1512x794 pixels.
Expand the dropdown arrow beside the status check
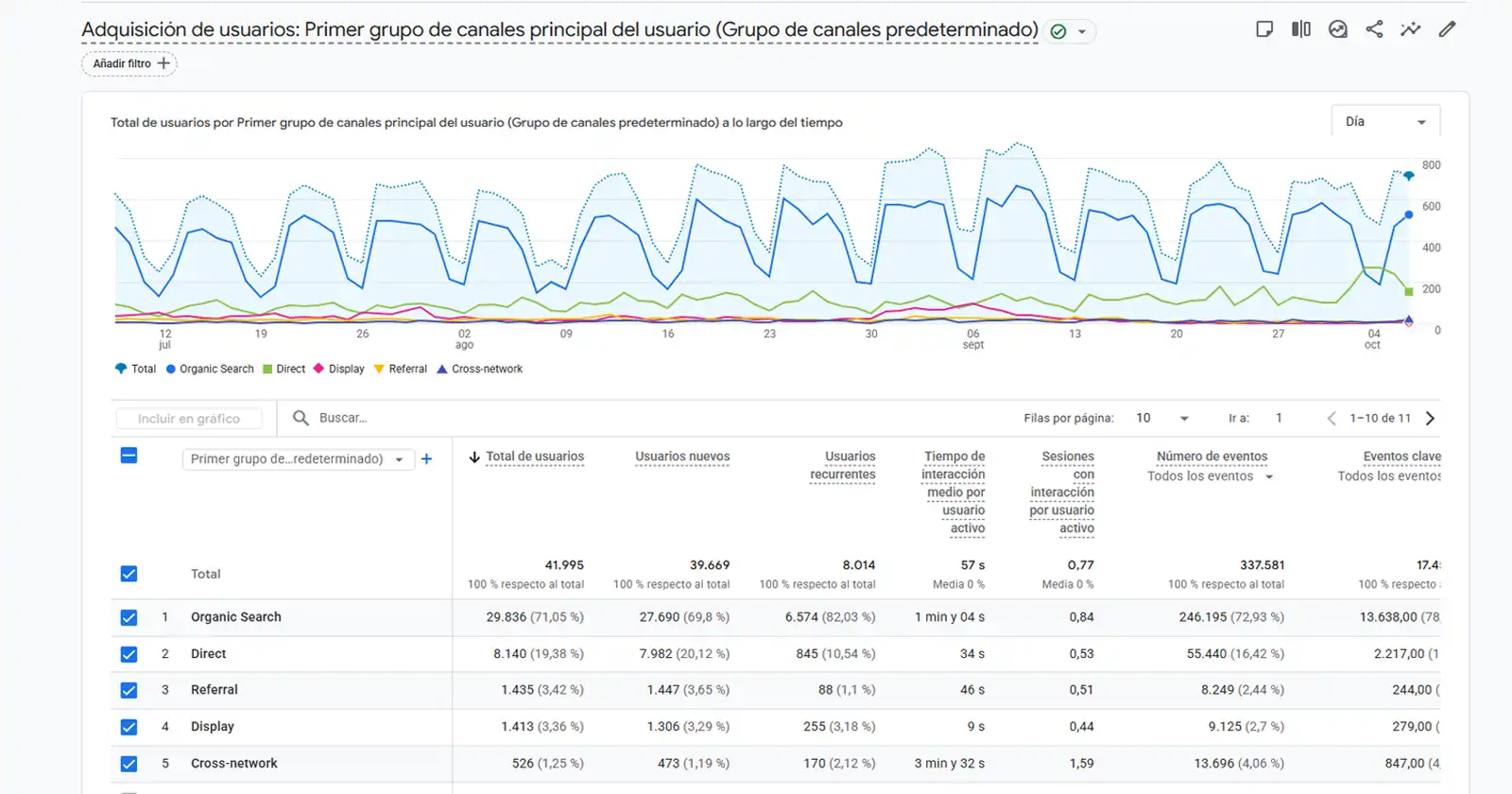click(1082, 32)
